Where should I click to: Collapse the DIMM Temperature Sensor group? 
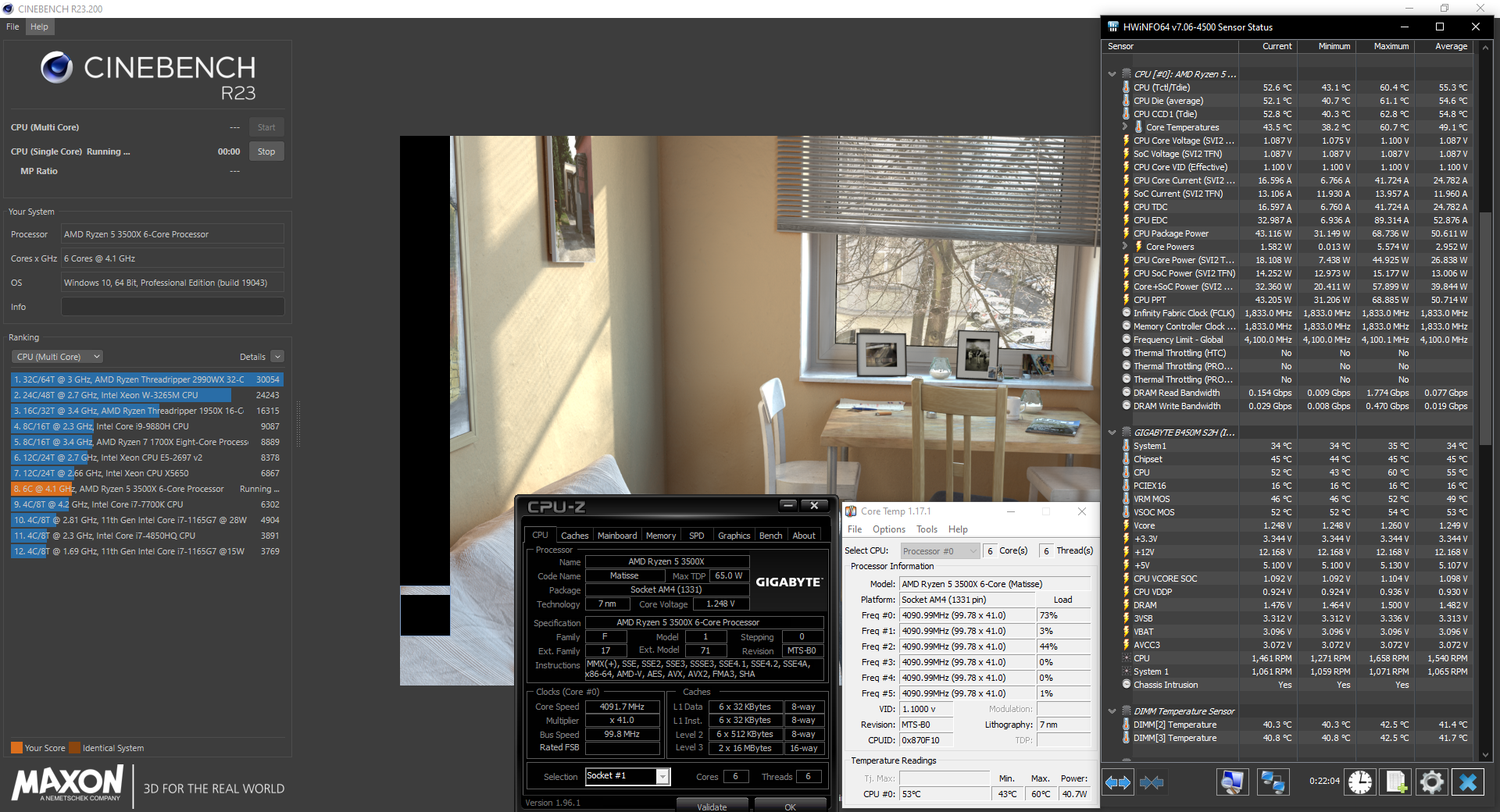coord(1112,711)
